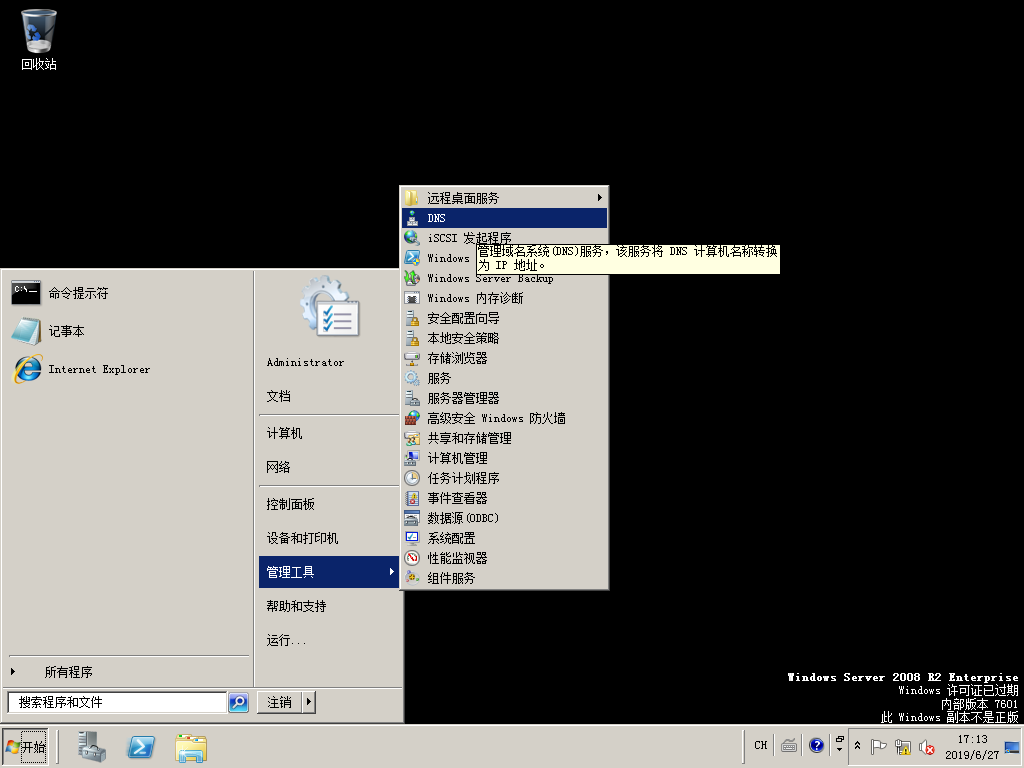Viewport: 1024px width, 768px height.
Task: Click the 性能监视器 icon
Action: tap(412, 558)
